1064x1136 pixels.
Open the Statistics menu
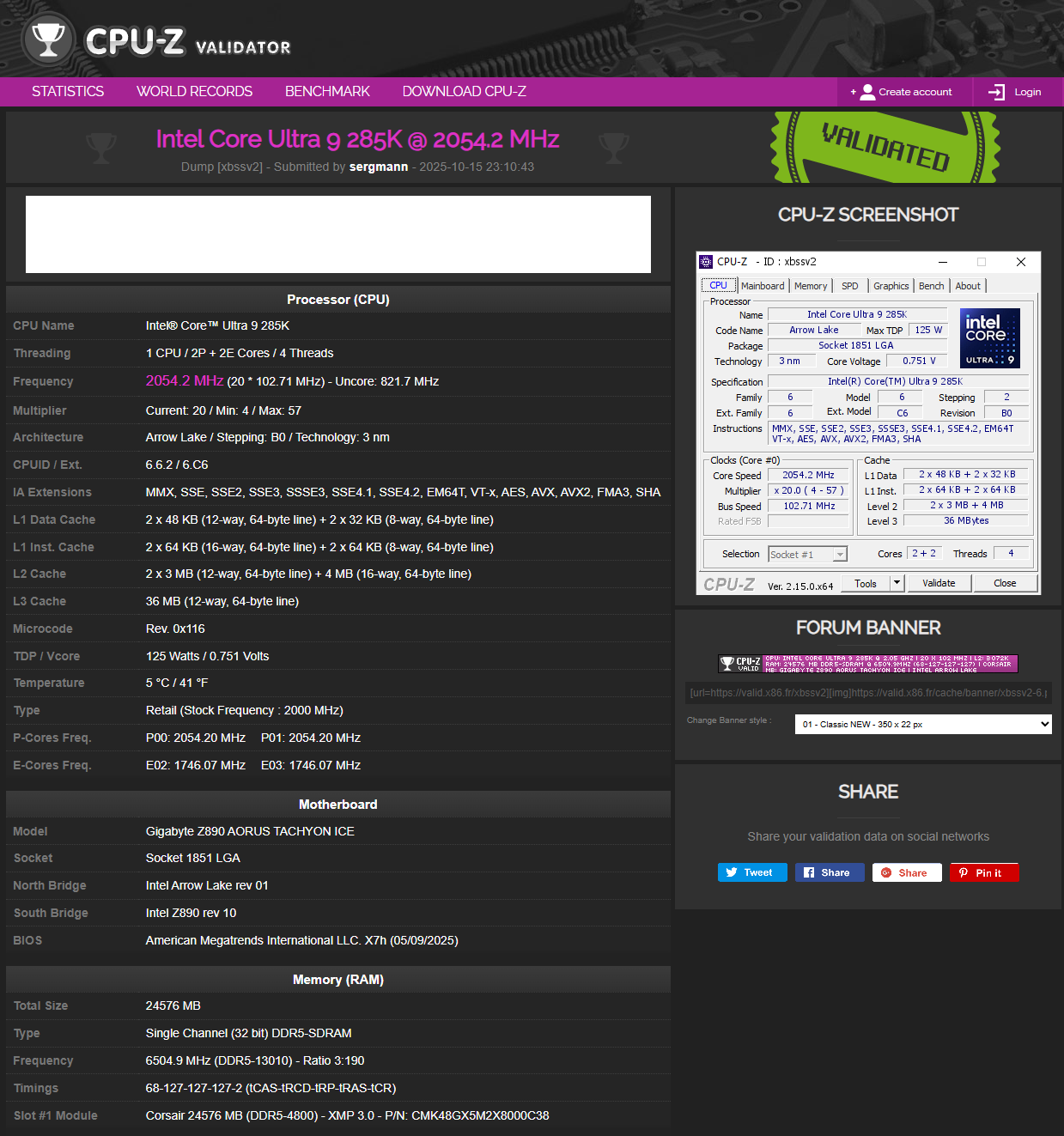coord(67,91)
